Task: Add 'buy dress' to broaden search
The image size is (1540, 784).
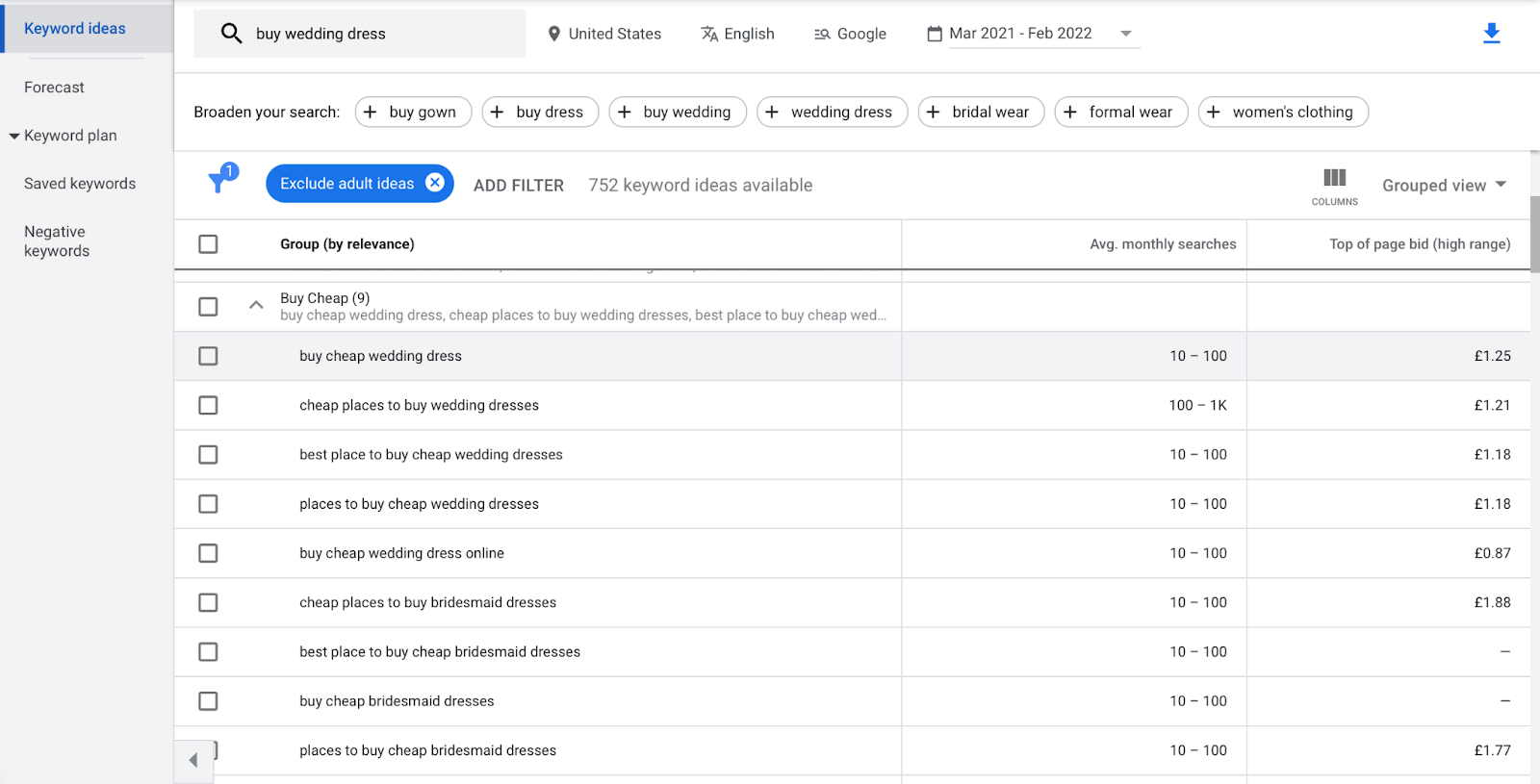Action: pos(540,112)
